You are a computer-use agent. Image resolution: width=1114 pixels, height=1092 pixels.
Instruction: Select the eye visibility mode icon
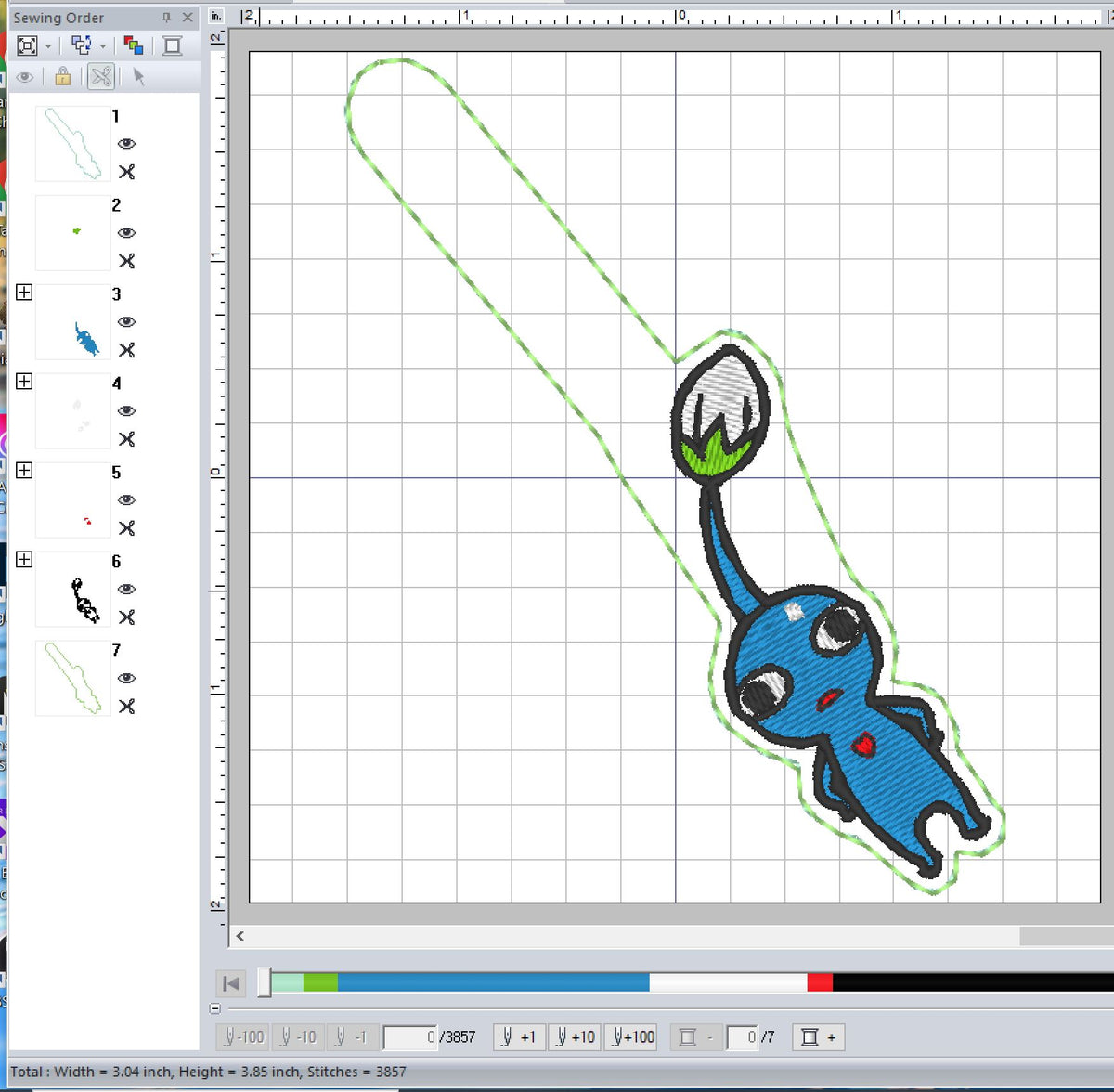tap(25, 77)
